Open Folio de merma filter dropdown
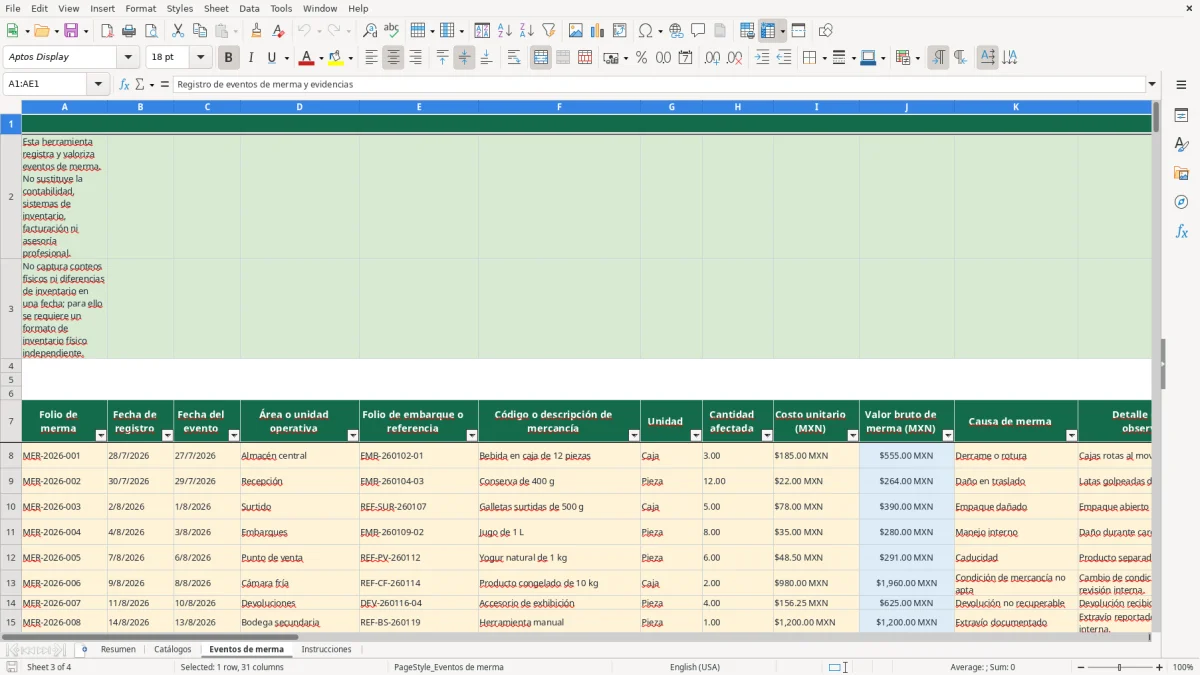Screen dimensions: 1200x675 pyautogui.click(x=100, y=435)
